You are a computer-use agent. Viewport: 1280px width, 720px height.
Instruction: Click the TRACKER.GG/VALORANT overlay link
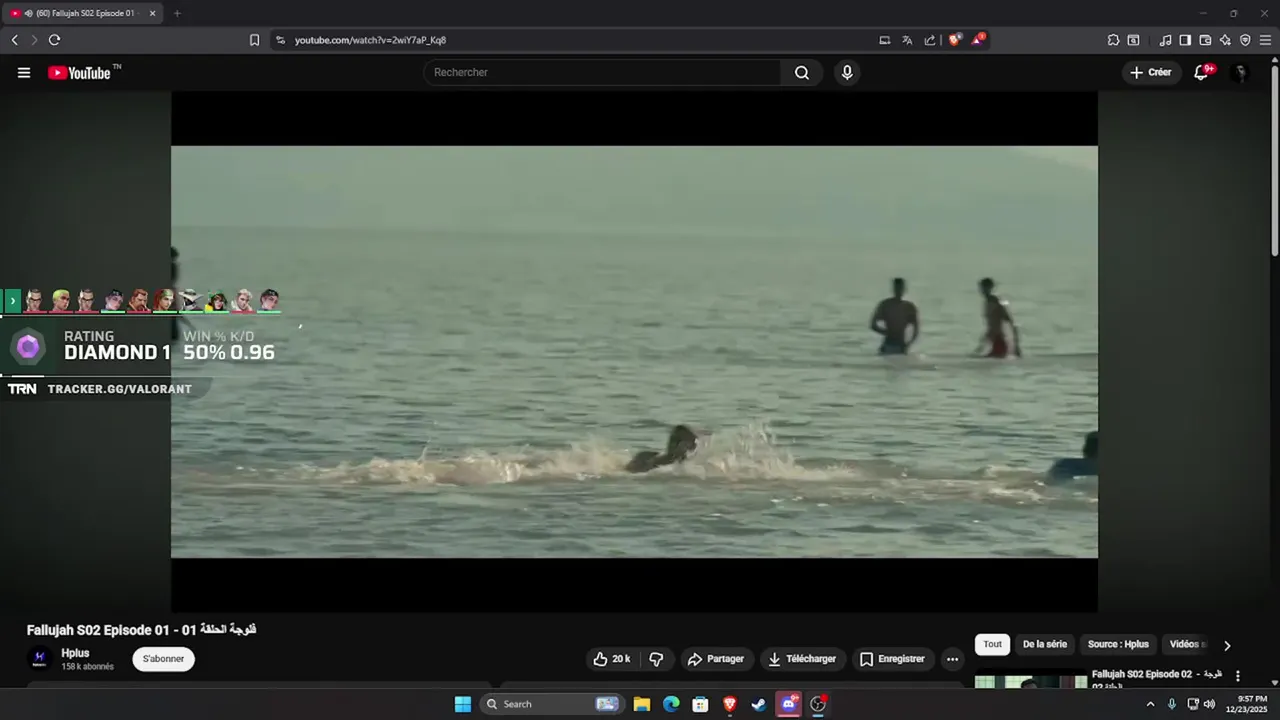[x=119, y=389]
